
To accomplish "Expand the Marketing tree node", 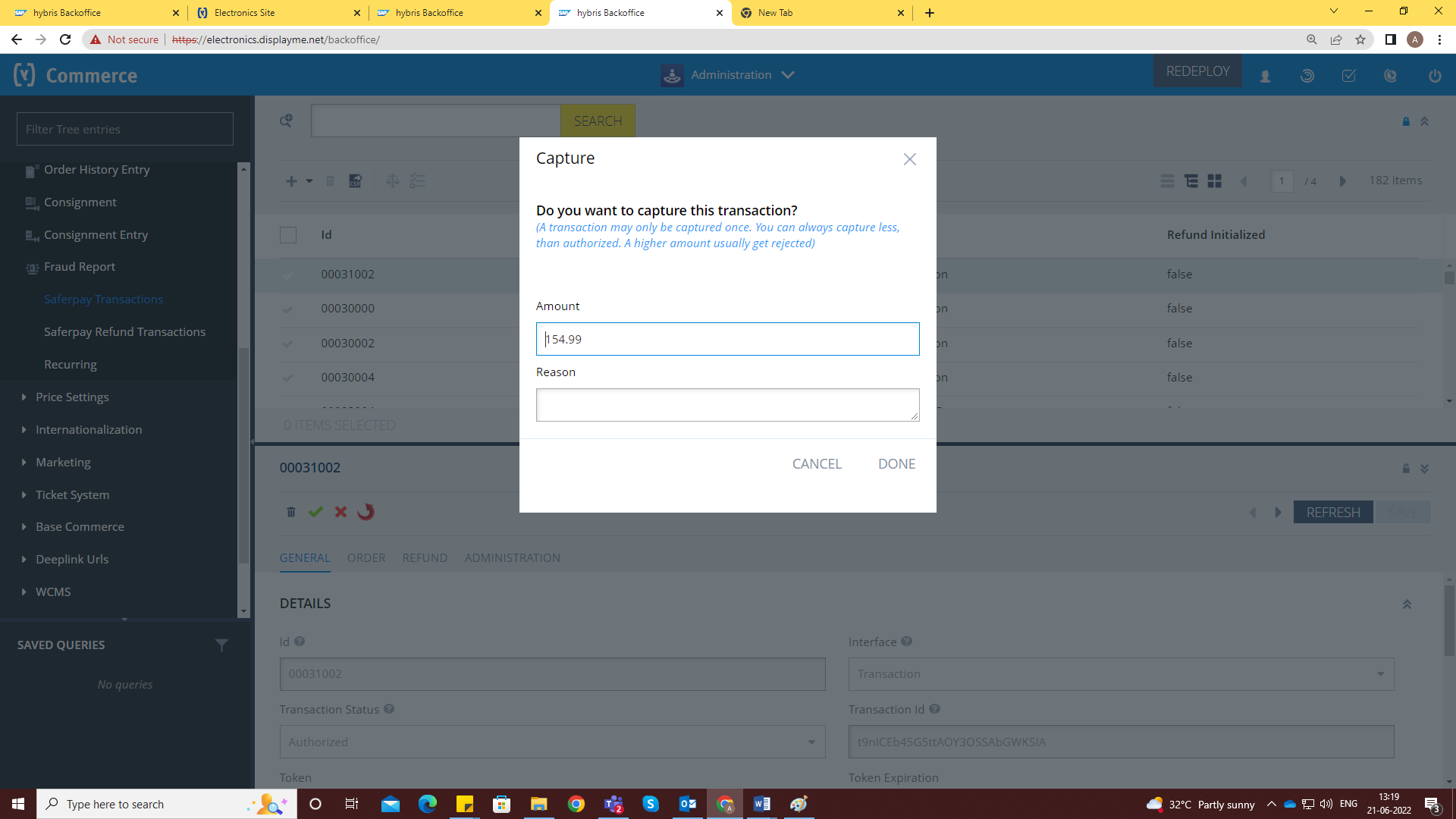I will point(24,463).
